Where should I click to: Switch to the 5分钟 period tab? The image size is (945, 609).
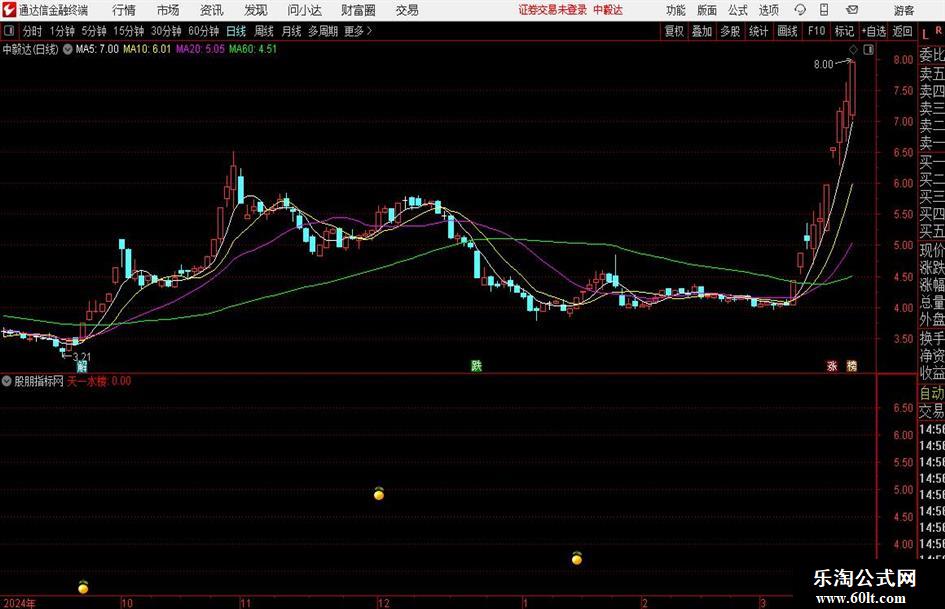(93, 31)
